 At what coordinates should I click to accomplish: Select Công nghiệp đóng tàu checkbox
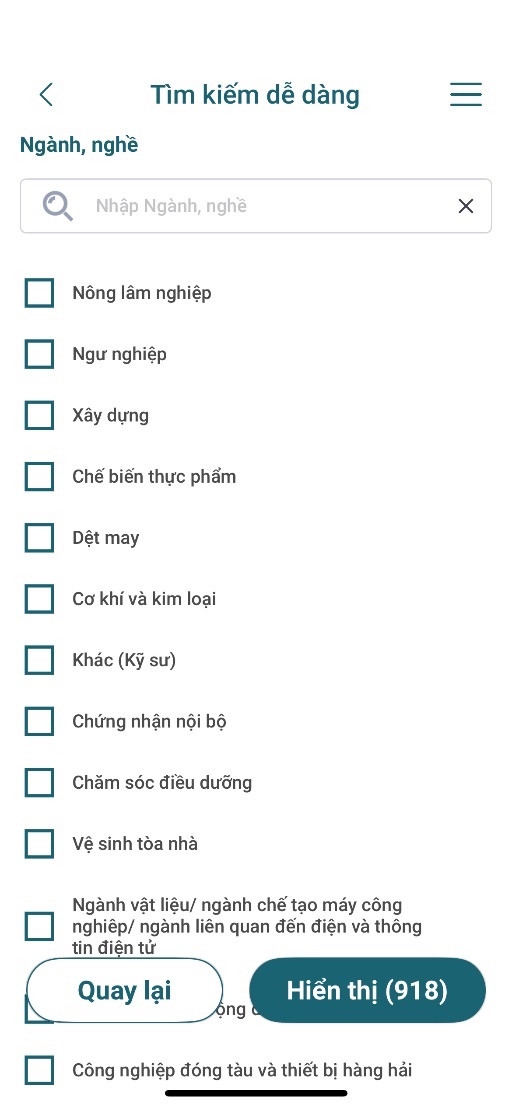40,1070
